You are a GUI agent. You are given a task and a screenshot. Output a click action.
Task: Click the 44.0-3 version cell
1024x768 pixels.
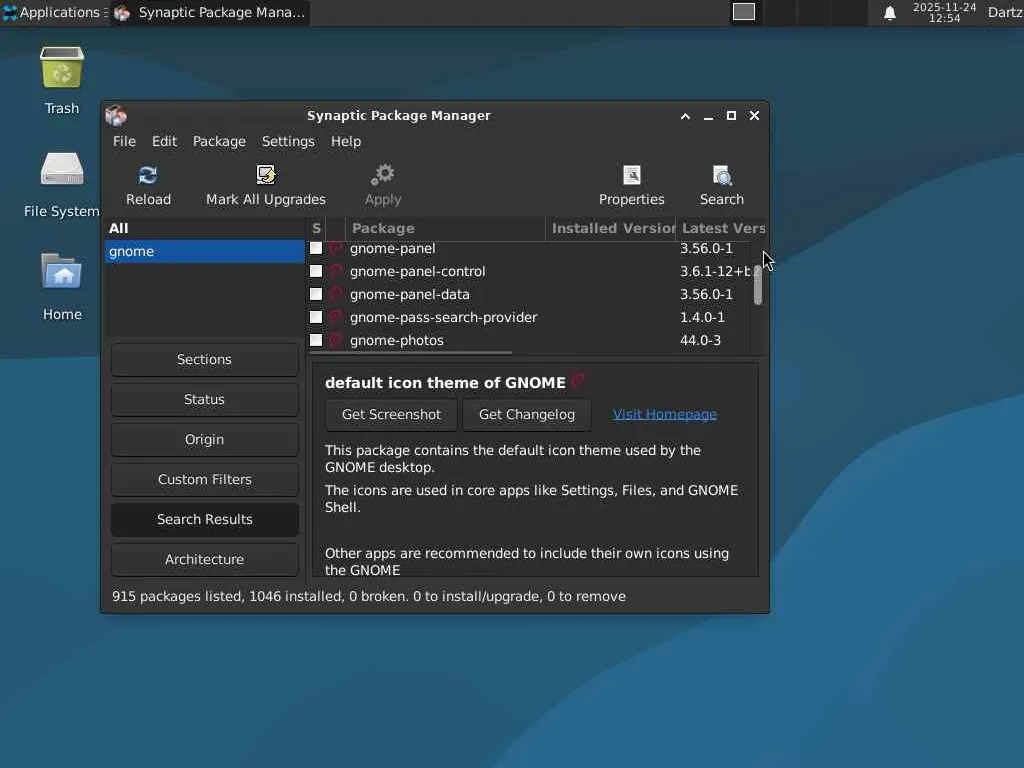pyautogui.click(x=700, y=340)
